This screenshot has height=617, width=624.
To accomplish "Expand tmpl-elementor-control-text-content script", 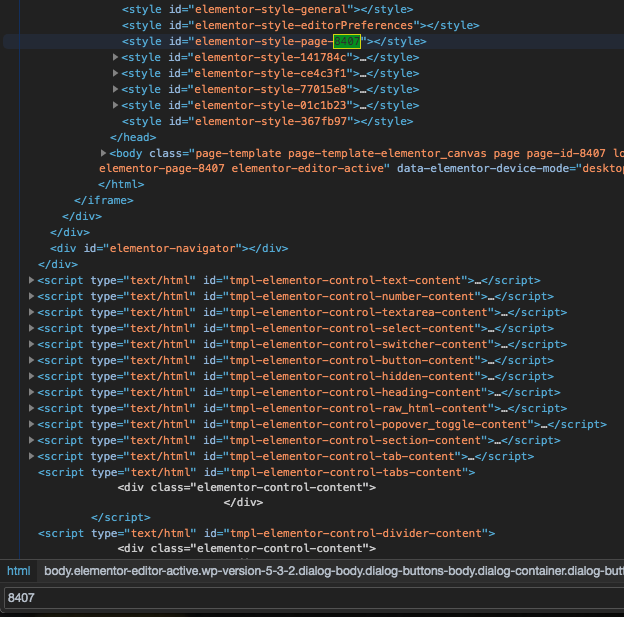I will (x=31, y=280).
